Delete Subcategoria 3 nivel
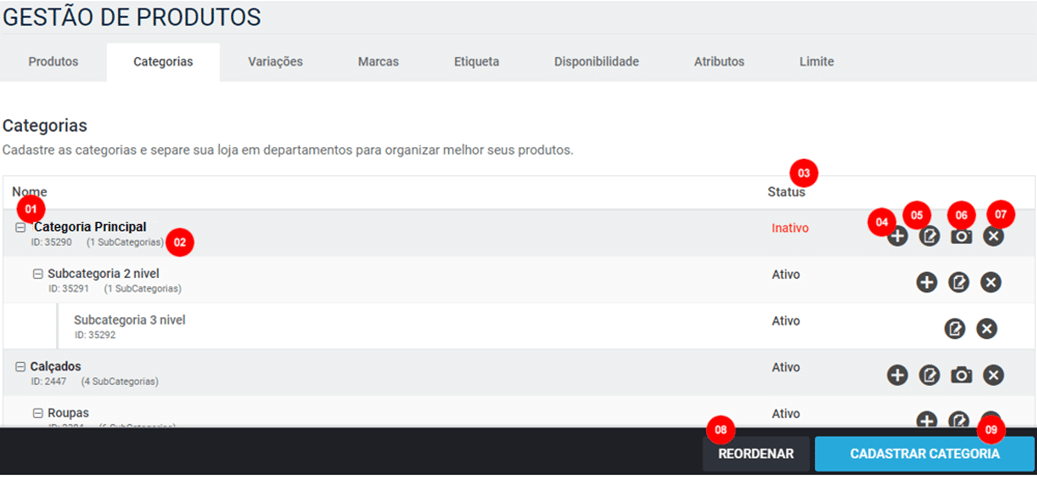Viewport: 1037px width, 477px height. (986, 329)
